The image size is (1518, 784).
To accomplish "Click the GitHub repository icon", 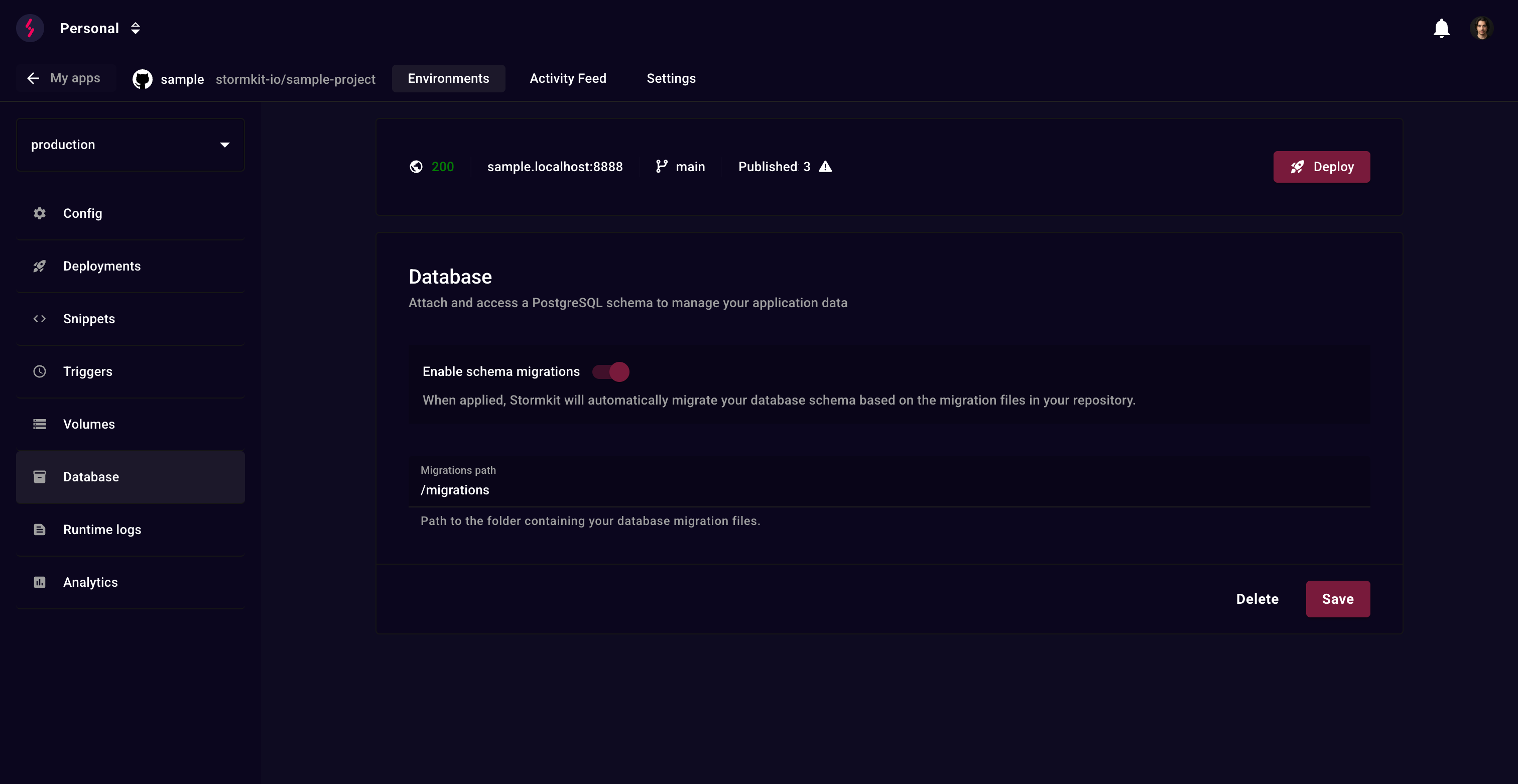I will 142,79.
